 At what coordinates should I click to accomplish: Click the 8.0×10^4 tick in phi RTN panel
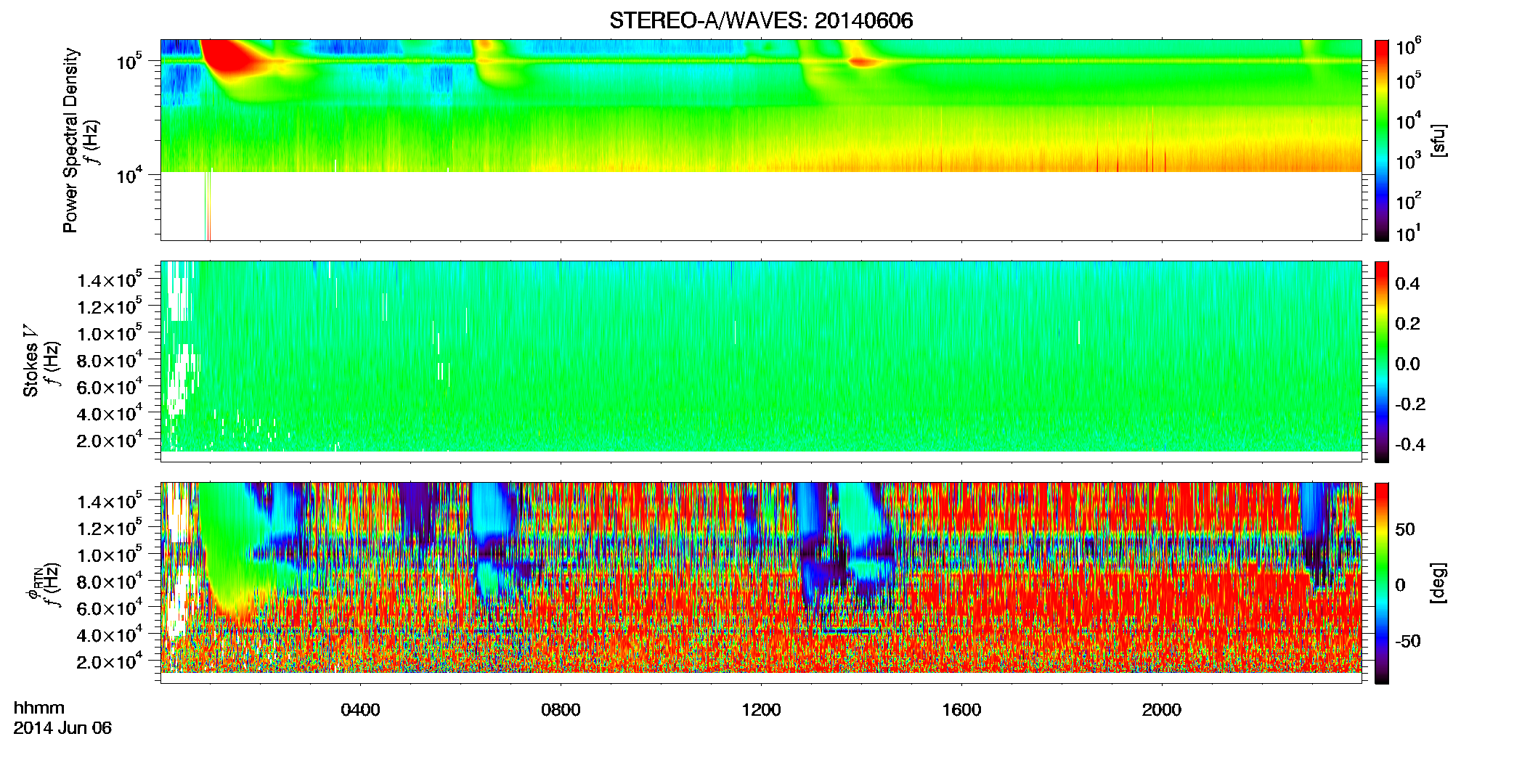110,581
